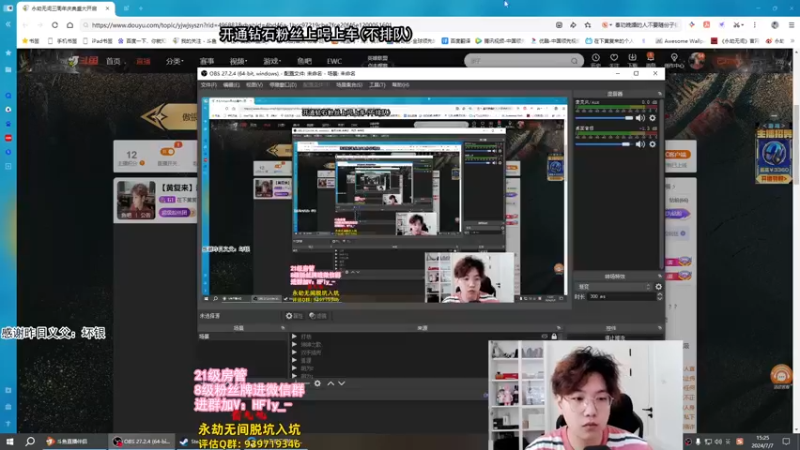The image size is (800, 450).
Task: Open browser sidebar star favorites icon
Action: coord(8,53)
